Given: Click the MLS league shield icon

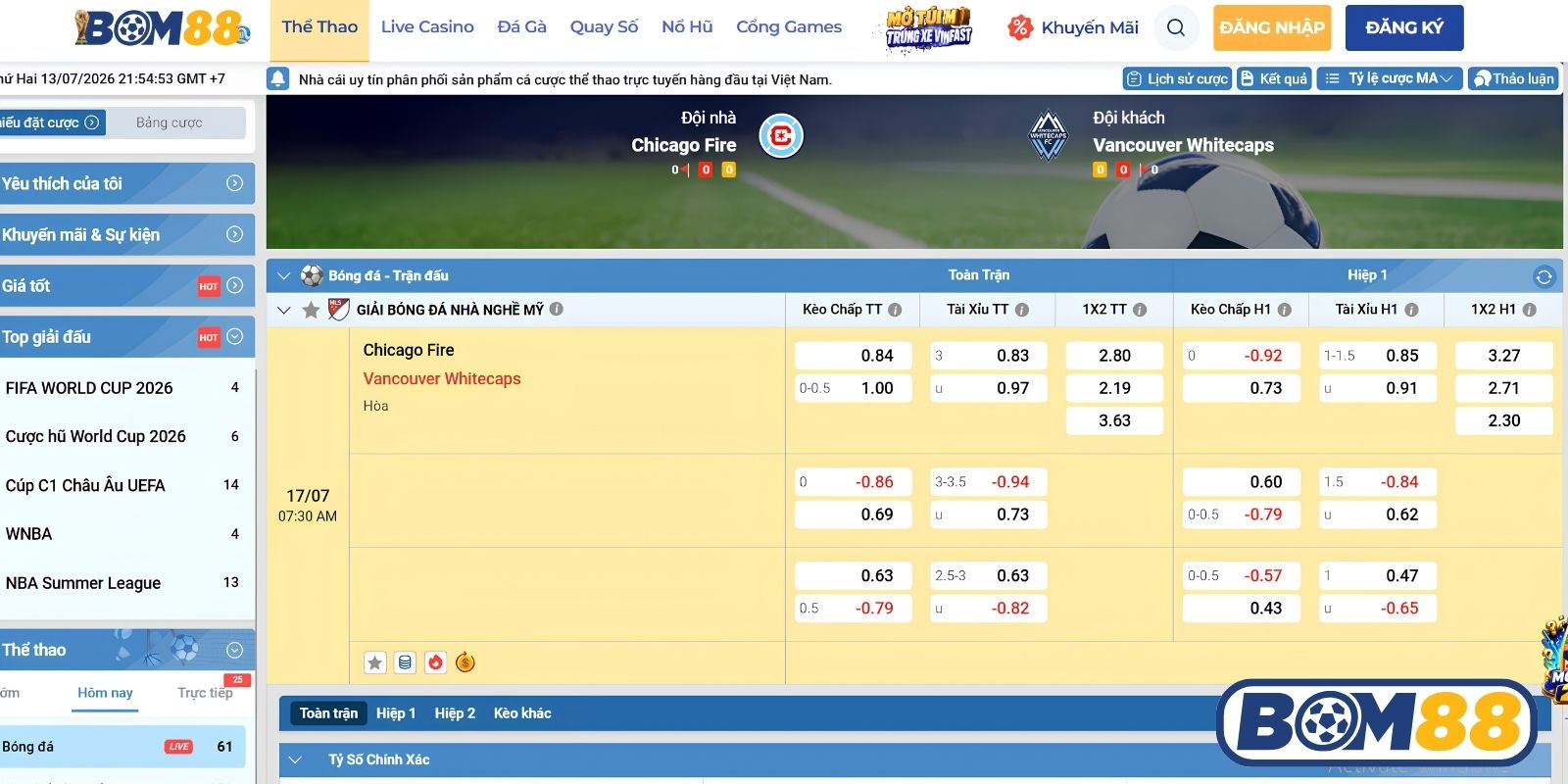Looking at the screenshot, I should point(338,310).
